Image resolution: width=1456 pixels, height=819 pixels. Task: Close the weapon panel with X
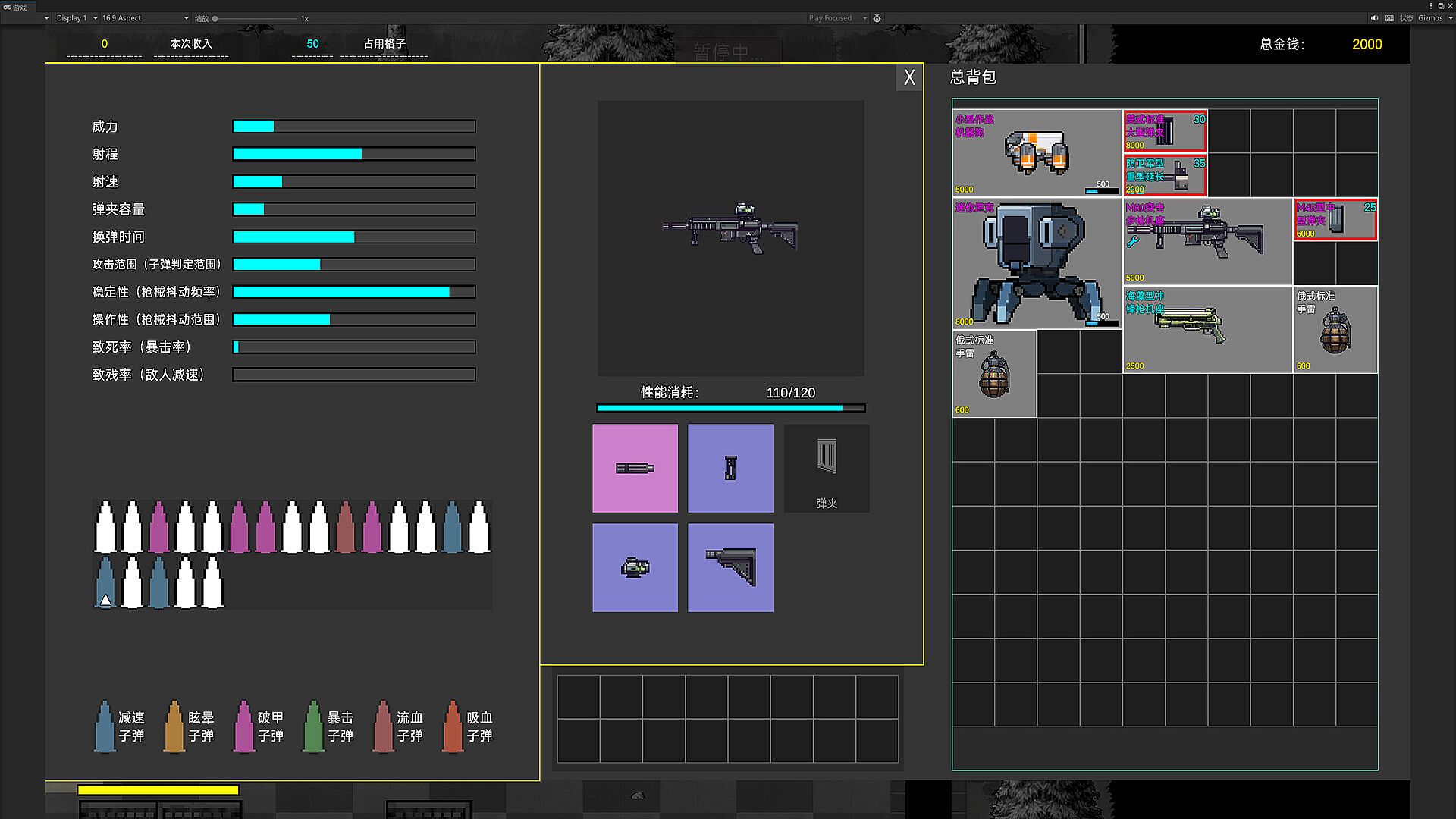tap(909, 77)
